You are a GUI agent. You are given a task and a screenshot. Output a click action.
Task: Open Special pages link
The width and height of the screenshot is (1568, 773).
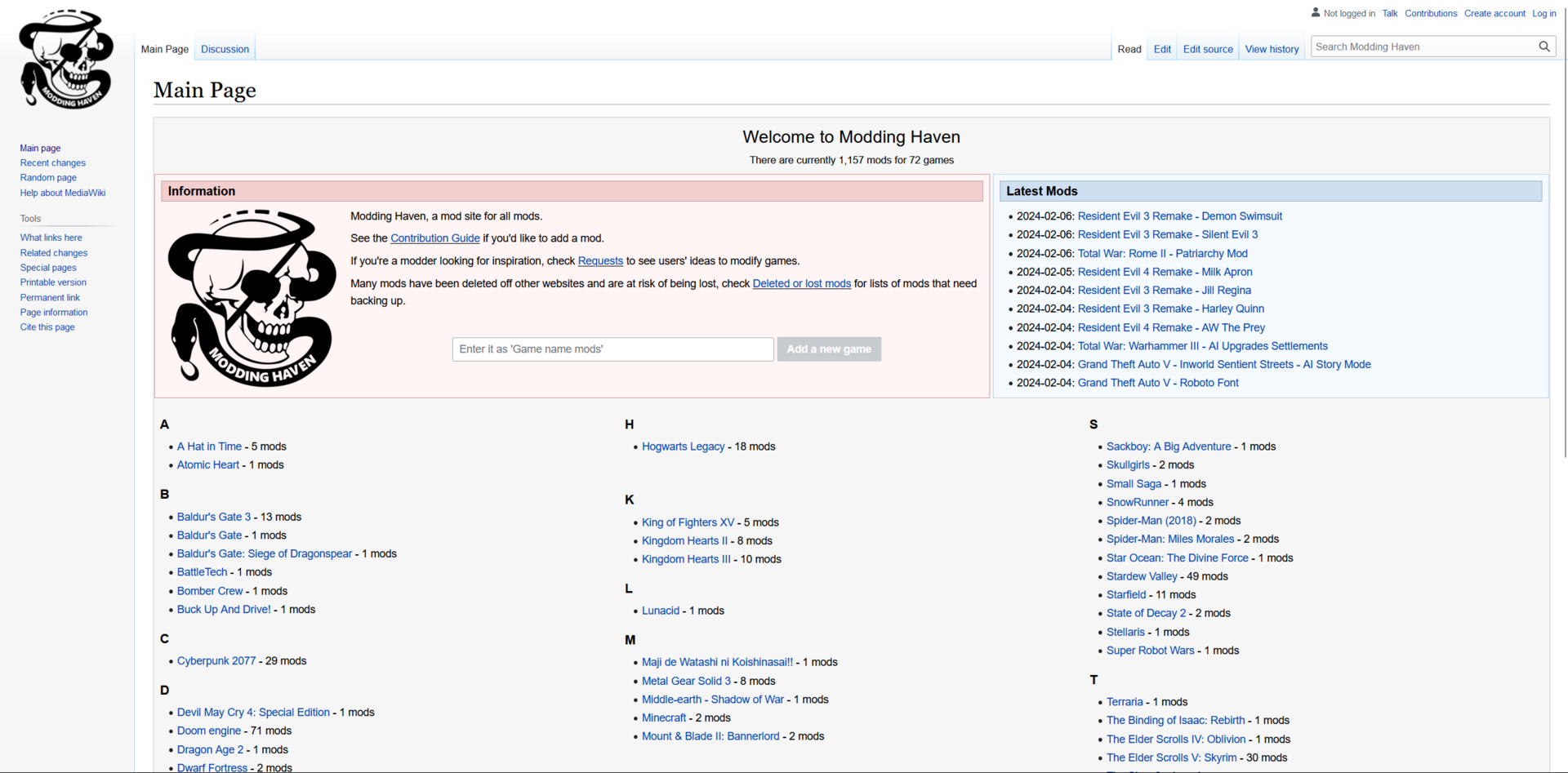pos(48,268)
